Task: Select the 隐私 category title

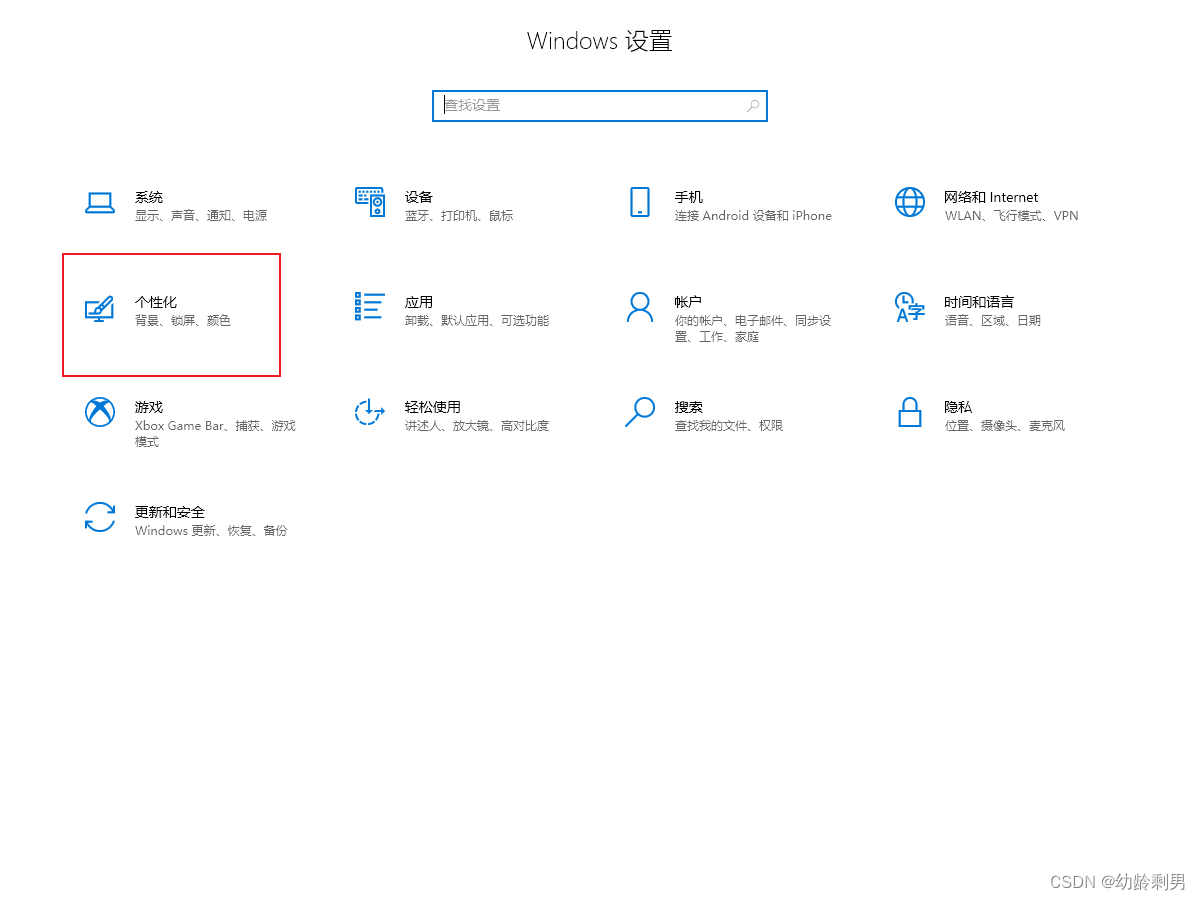Action: click(x=958, y=407)
